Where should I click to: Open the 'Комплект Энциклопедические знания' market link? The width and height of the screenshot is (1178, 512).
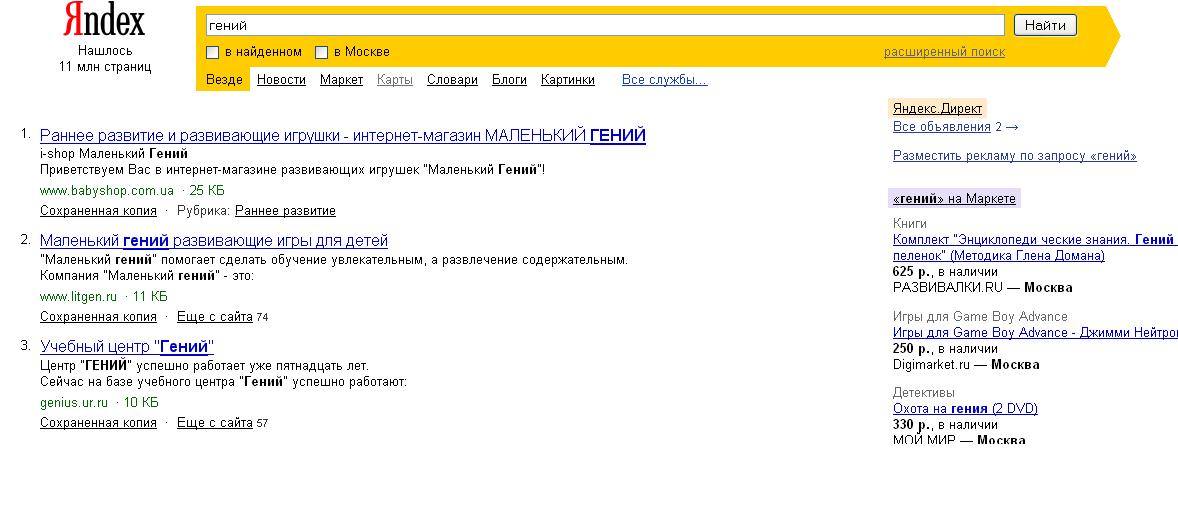pos(1035,248)
